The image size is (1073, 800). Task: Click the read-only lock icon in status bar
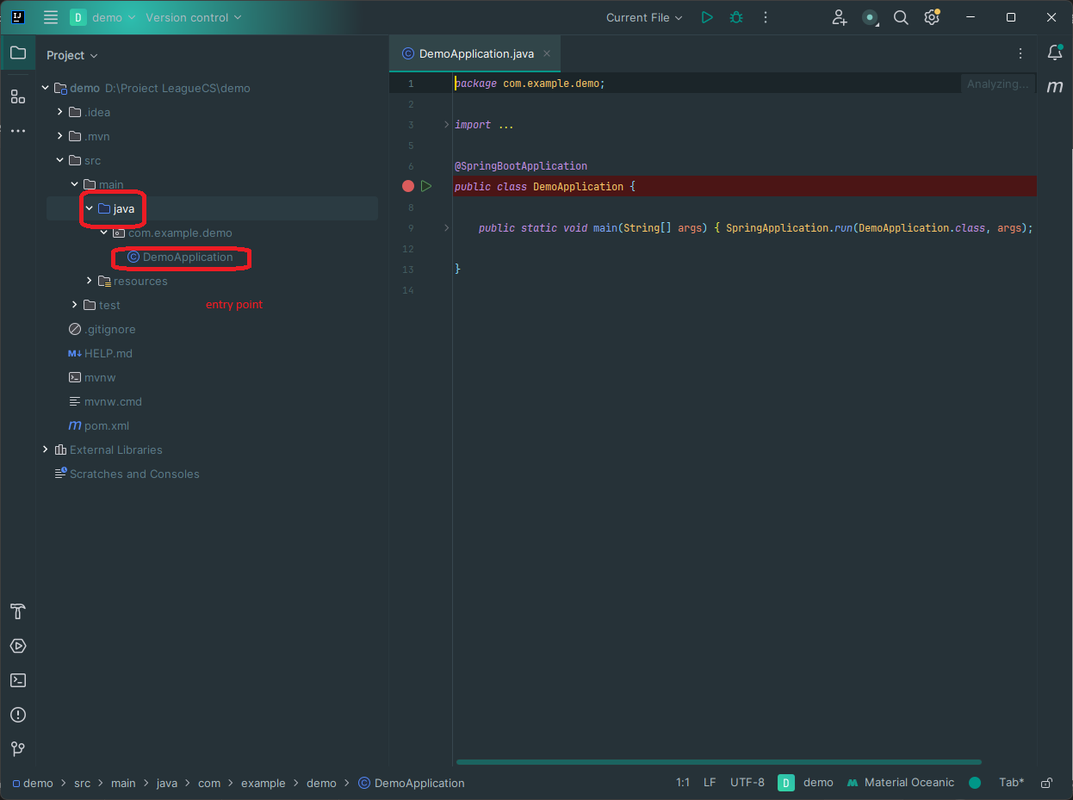tap(1047, 782)
